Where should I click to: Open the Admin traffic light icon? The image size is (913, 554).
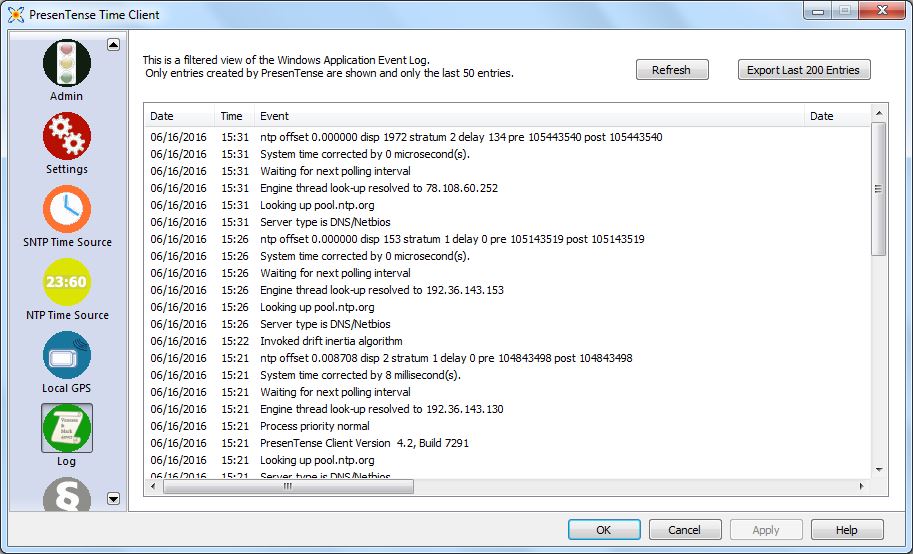coord(67,62)
